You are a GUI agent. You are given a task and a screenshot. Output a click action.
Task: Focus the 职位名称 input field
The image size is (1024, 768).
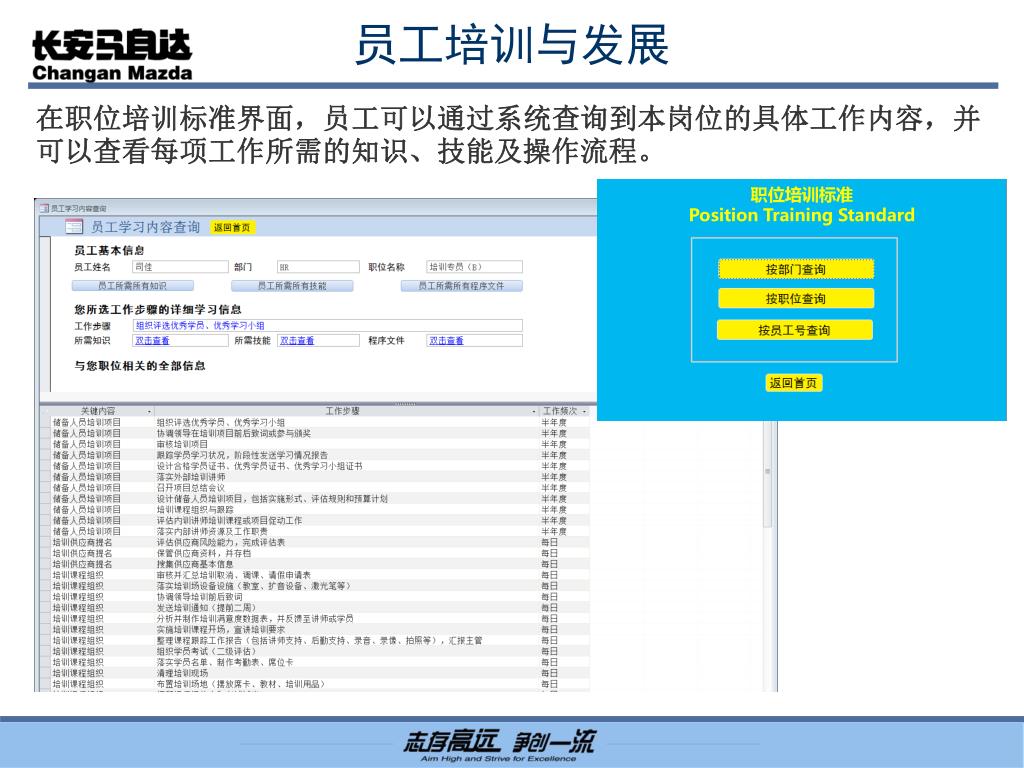(475, 267)
